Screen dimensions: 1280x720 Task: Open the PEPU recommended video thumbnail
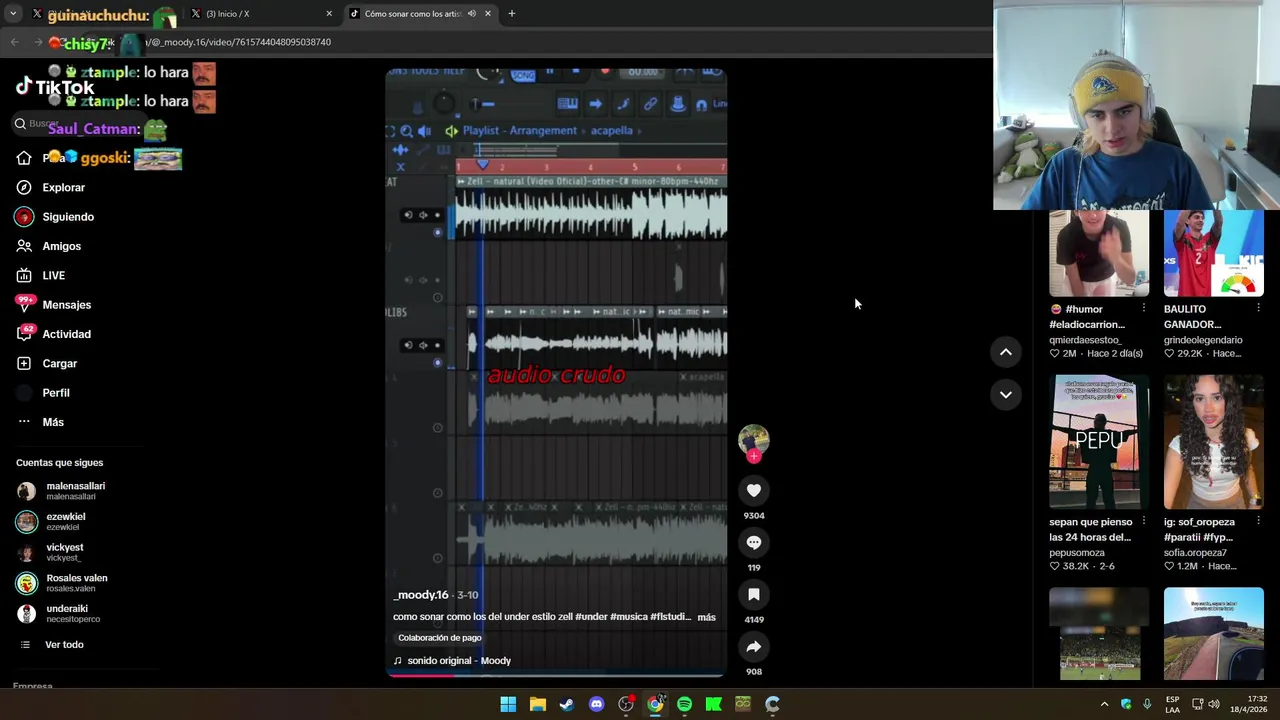tap(1098, 442)
